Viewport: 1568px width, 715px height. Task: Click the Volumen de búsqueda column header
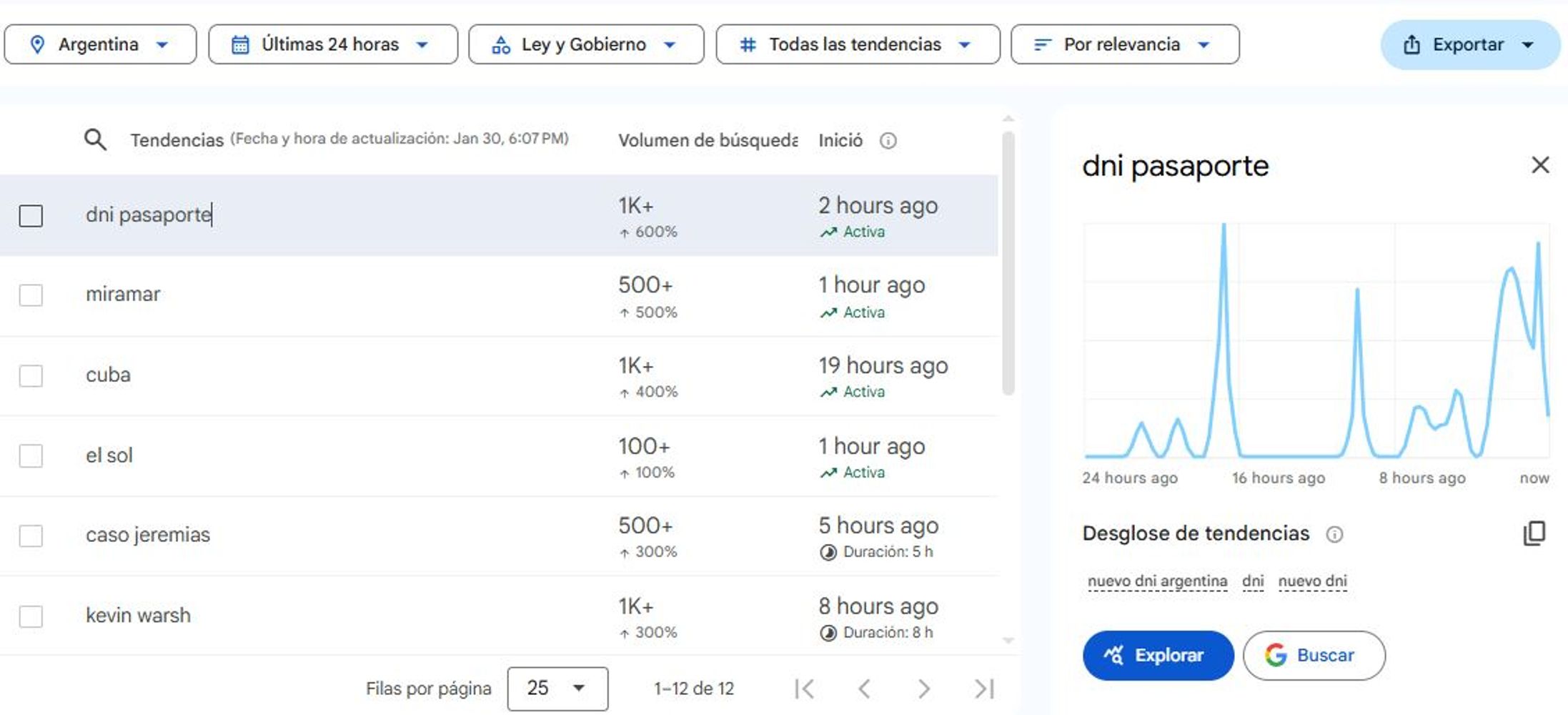point(708,140)
